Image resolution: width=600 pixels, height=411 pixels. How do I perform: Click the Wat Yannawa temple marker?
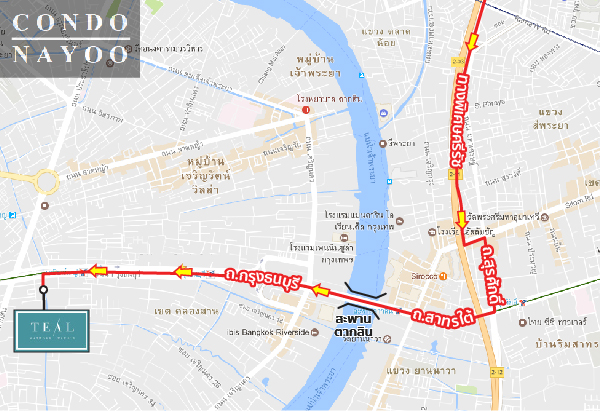point(387,339)
